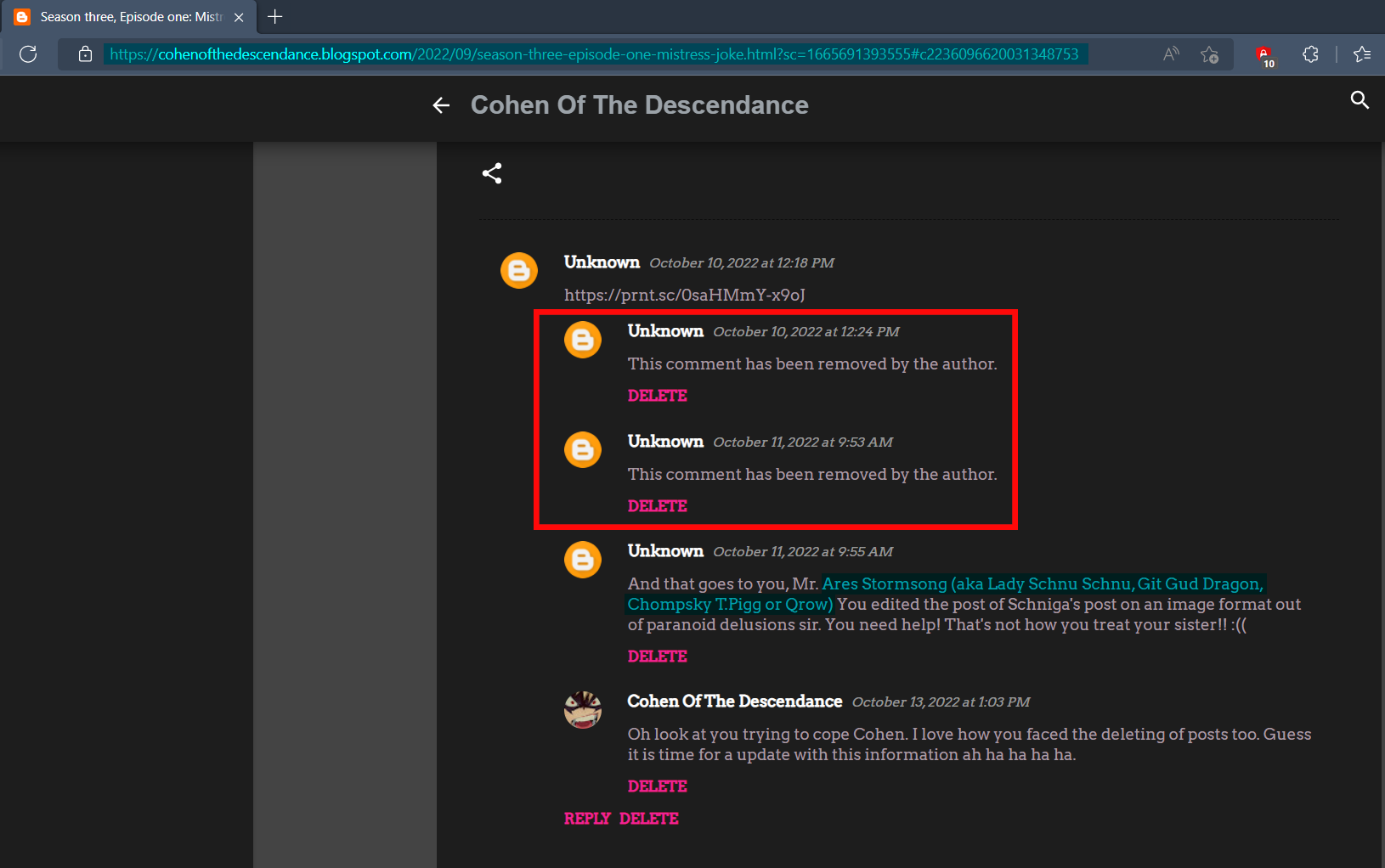Open the red adblock extension icon

click(x=1264, y=56)
